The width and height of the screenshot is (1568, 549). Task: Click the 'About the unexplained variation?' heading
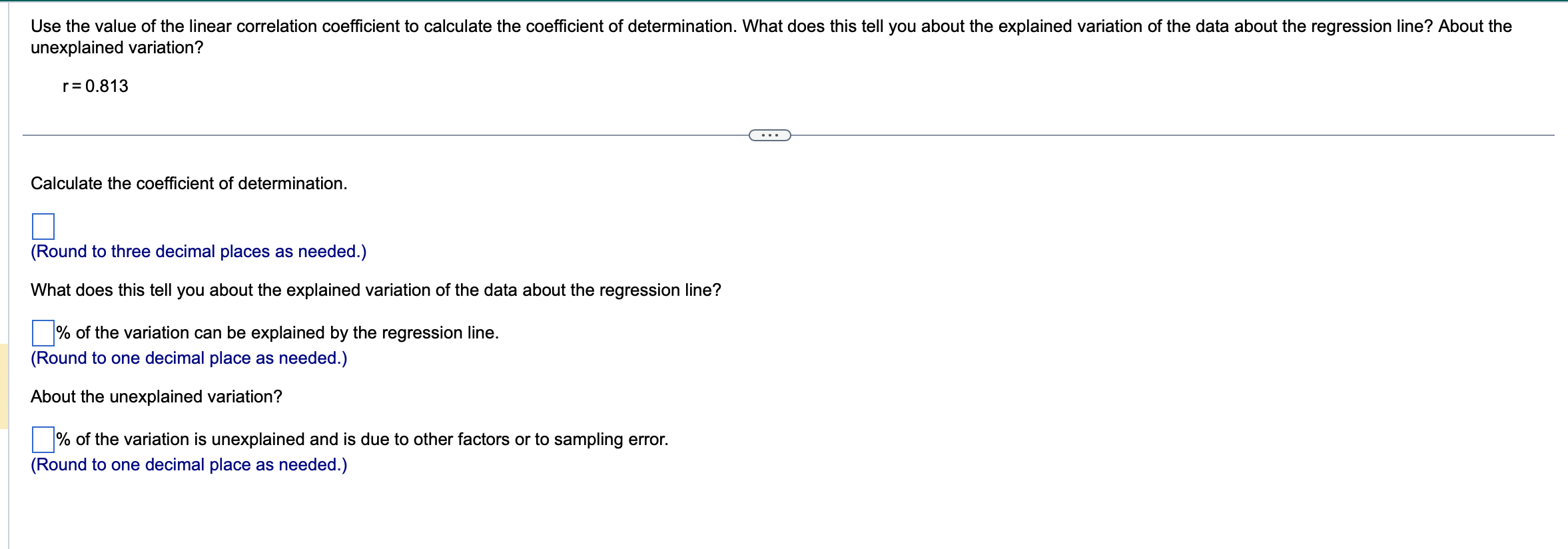click(x=156, y=396)
